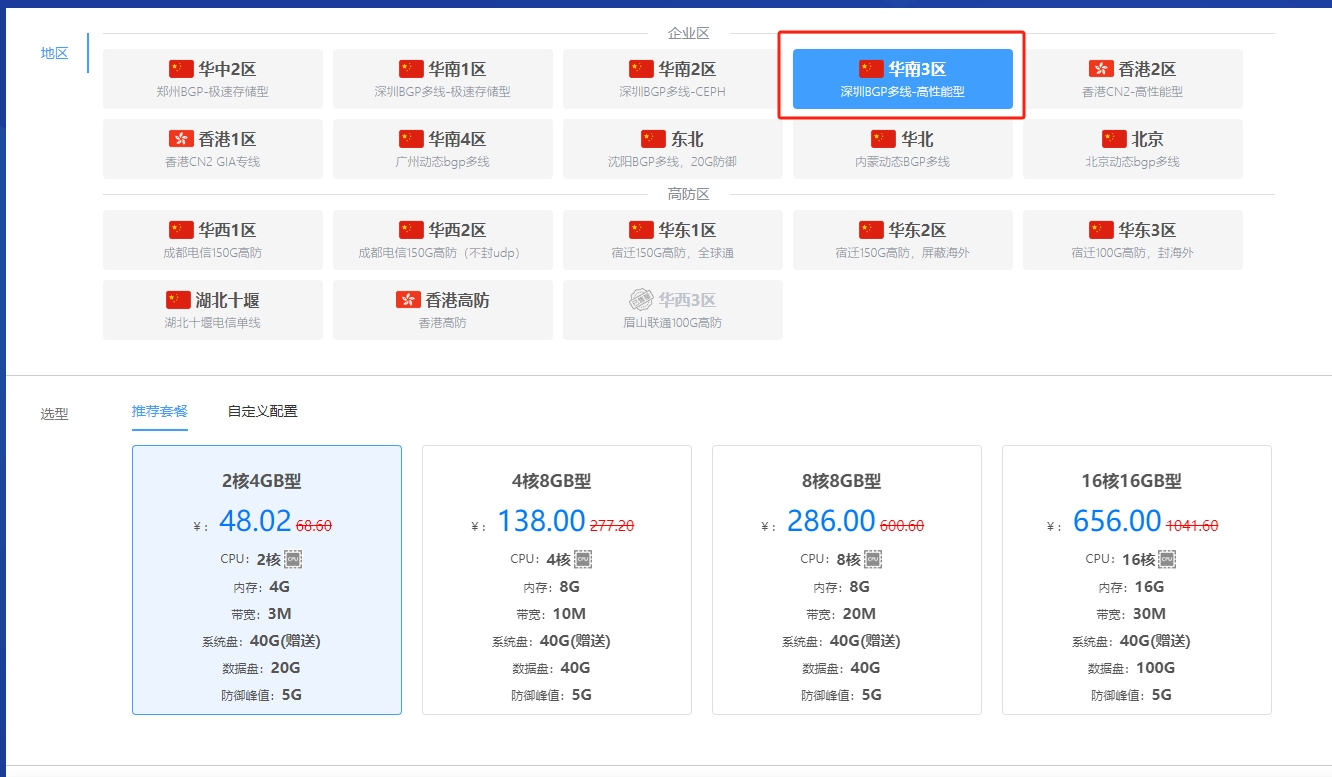Select the 16核16GB型 package card
Image resolution: width=1332 pixels, height=777 pixels.
[x=1137, y=580]
